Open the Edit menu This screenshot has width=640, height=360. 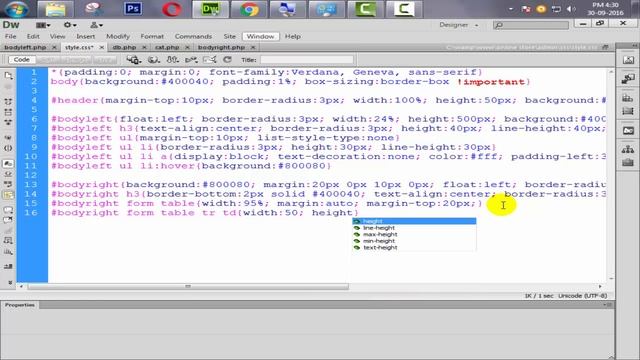click(x=33, y=36)
